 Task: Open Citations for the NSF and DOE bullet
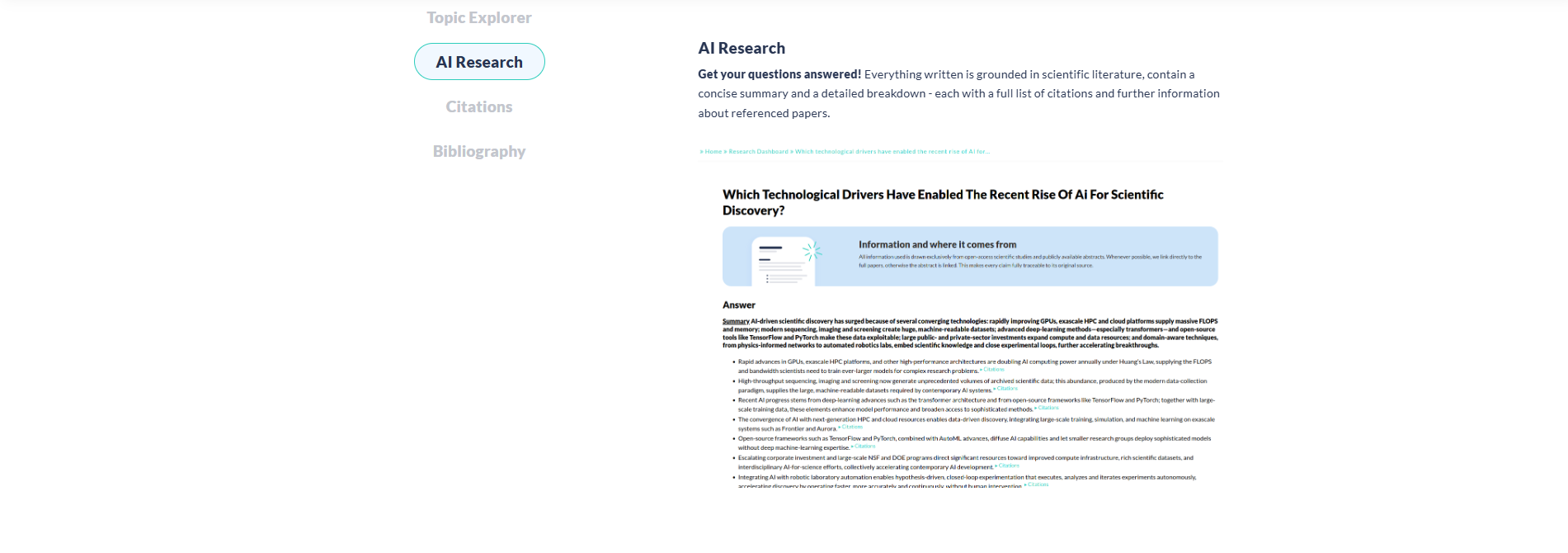[1009, 466]
